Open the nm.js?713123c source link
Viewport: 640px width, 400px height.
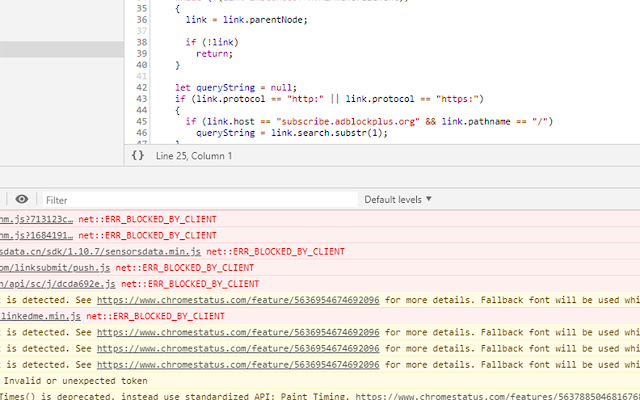(36, 219)
